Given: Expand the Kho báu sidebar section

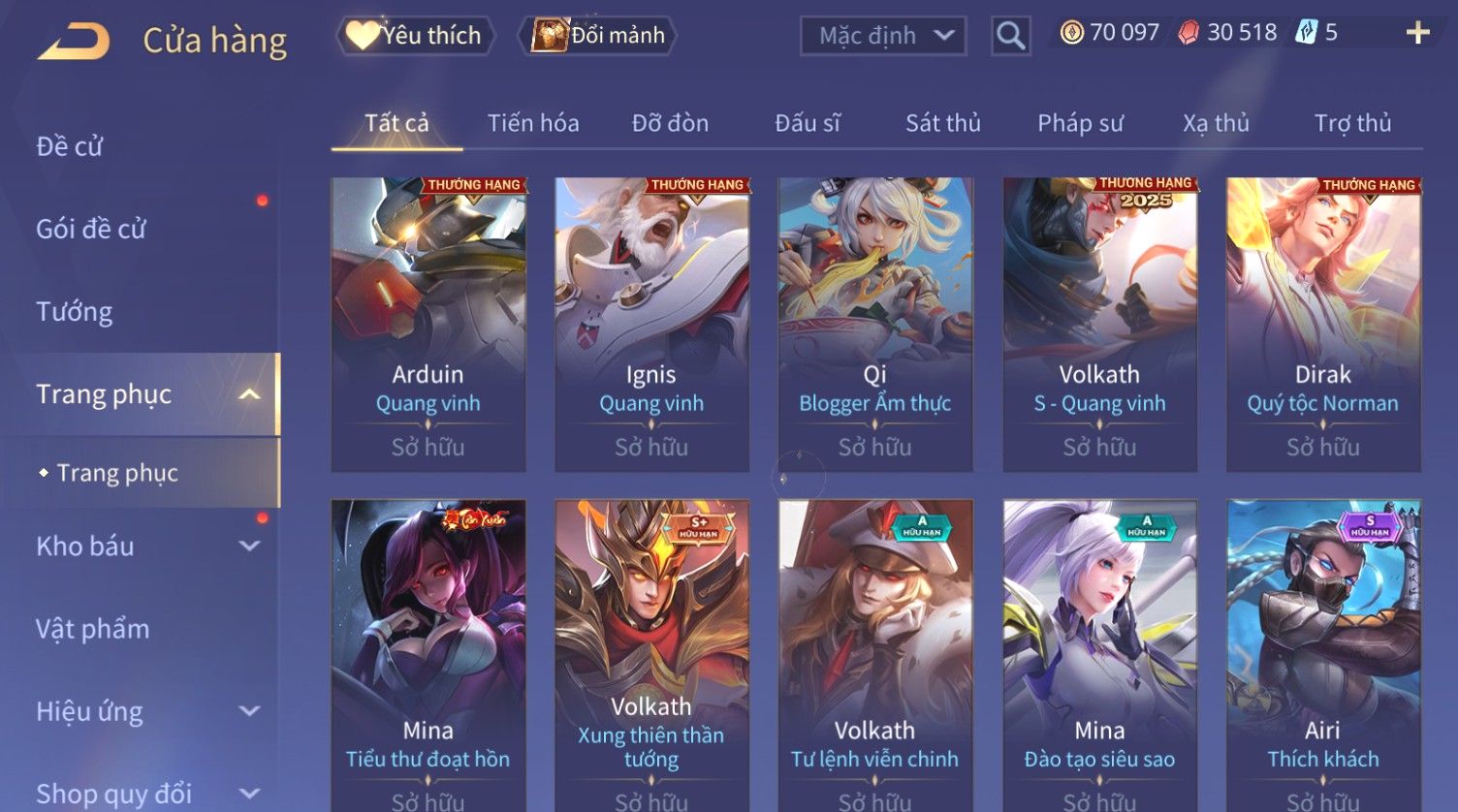Looking at the screenshot, I should click(x=249, y=547).
